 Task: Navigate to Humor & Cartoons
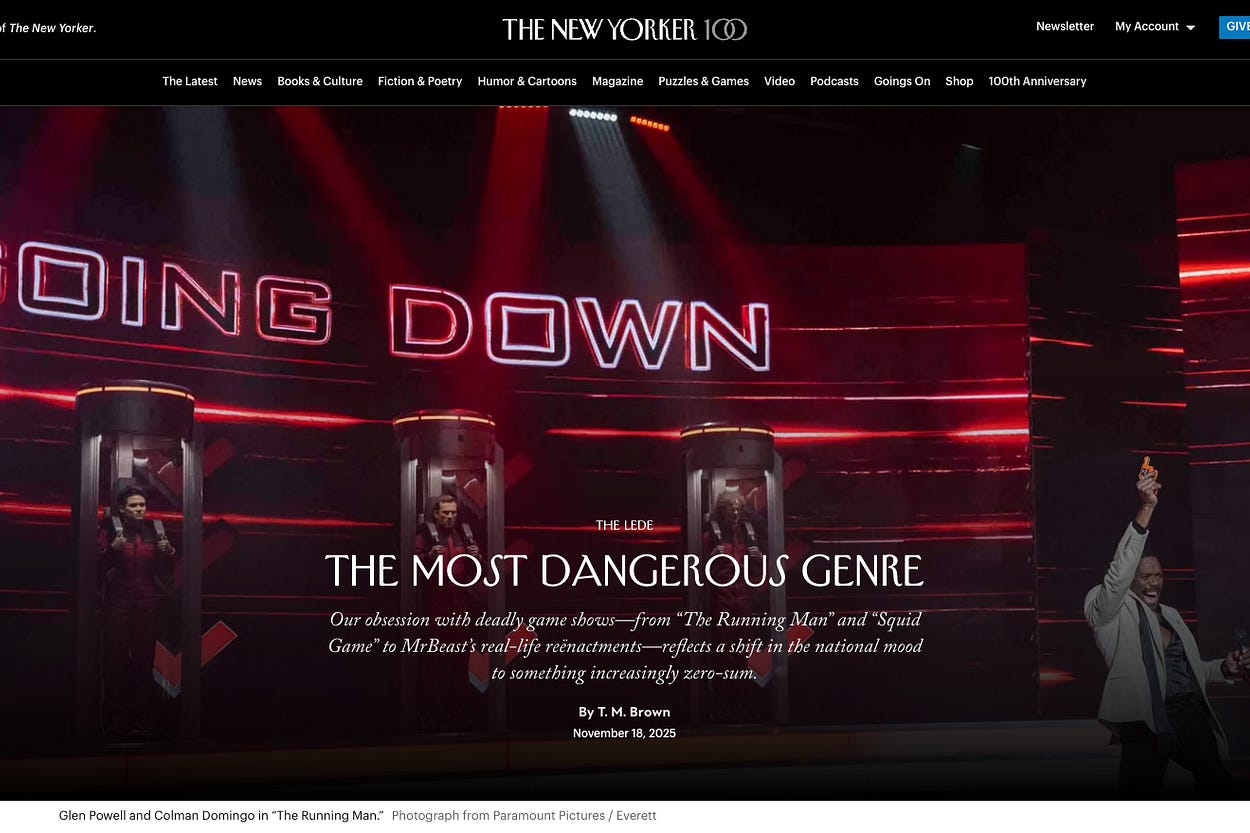pyautogui.click(x=527, y=81)
